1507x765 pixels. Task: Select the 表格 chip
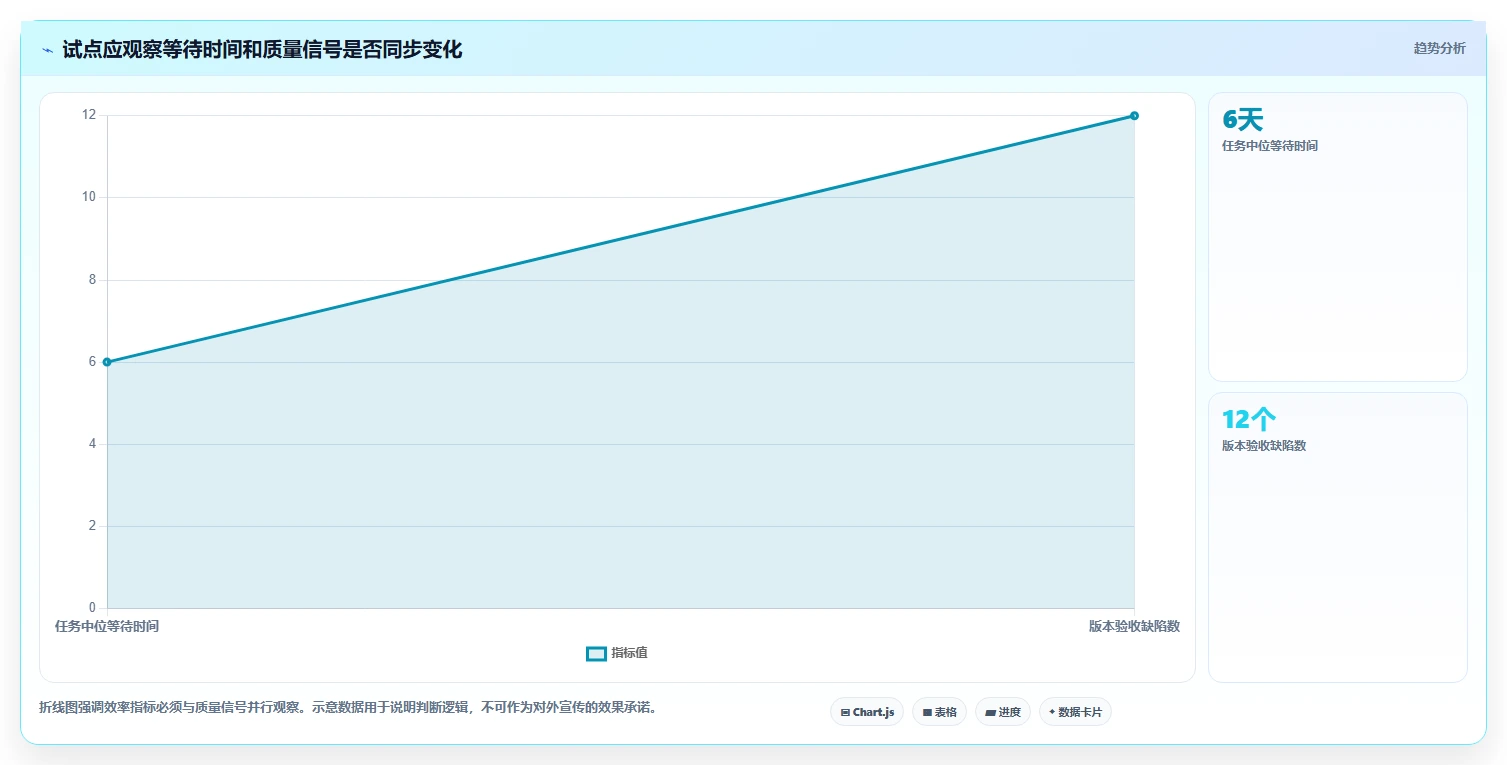pyautogui.click(x=939, y=712)
